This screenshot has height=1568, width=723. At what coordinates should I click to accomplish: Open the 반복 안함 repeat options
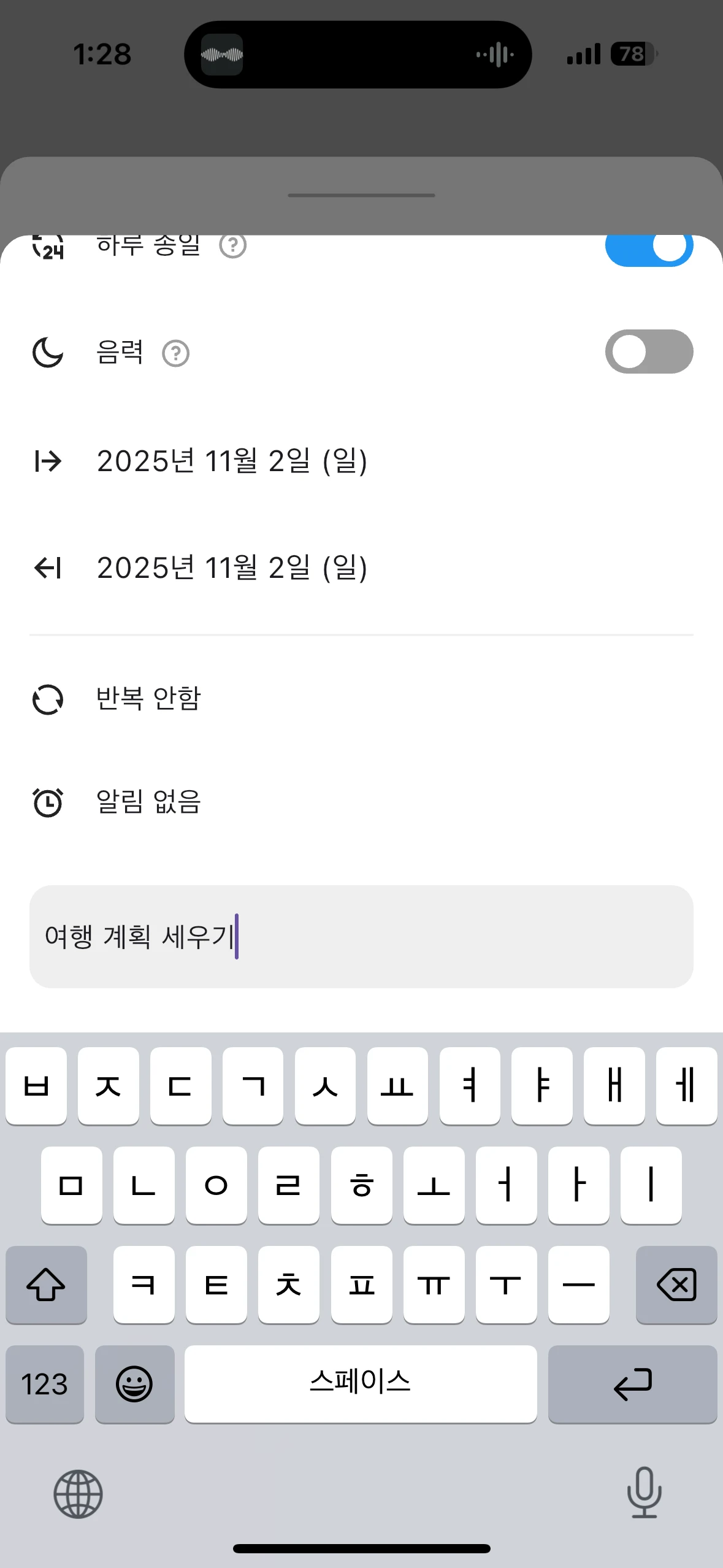pyautogui.click(x=148, y=699)
